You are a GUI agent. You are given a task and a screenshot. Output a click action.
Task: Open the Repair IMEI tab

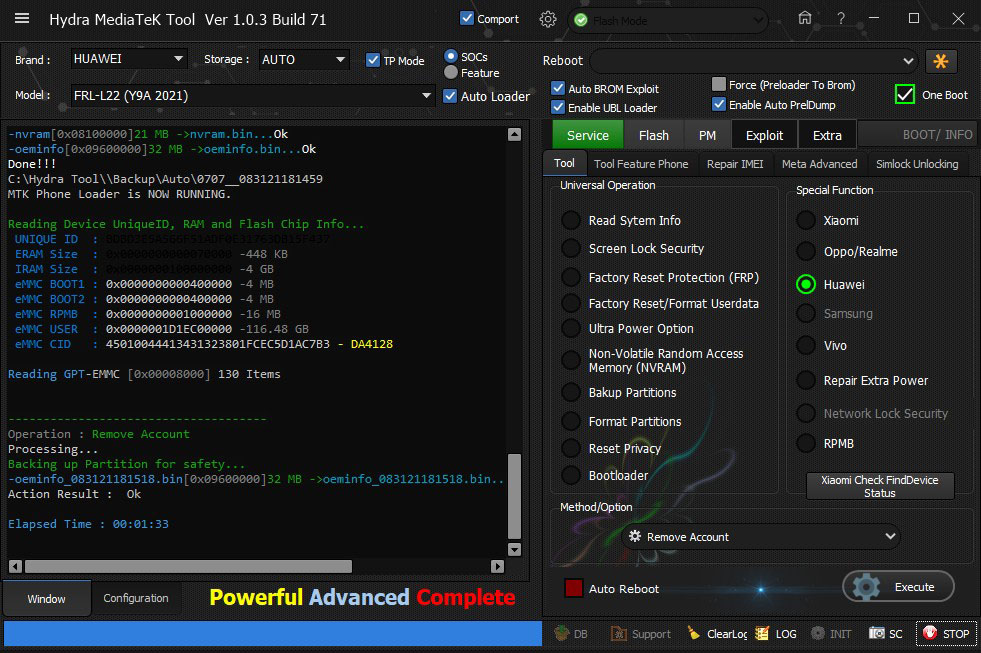[734, 164]
